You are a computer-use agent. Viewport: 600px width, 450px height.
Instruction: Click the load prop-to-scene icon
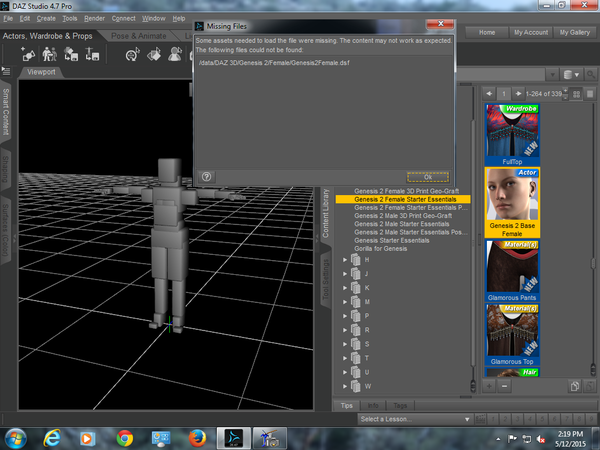(92, 54)
